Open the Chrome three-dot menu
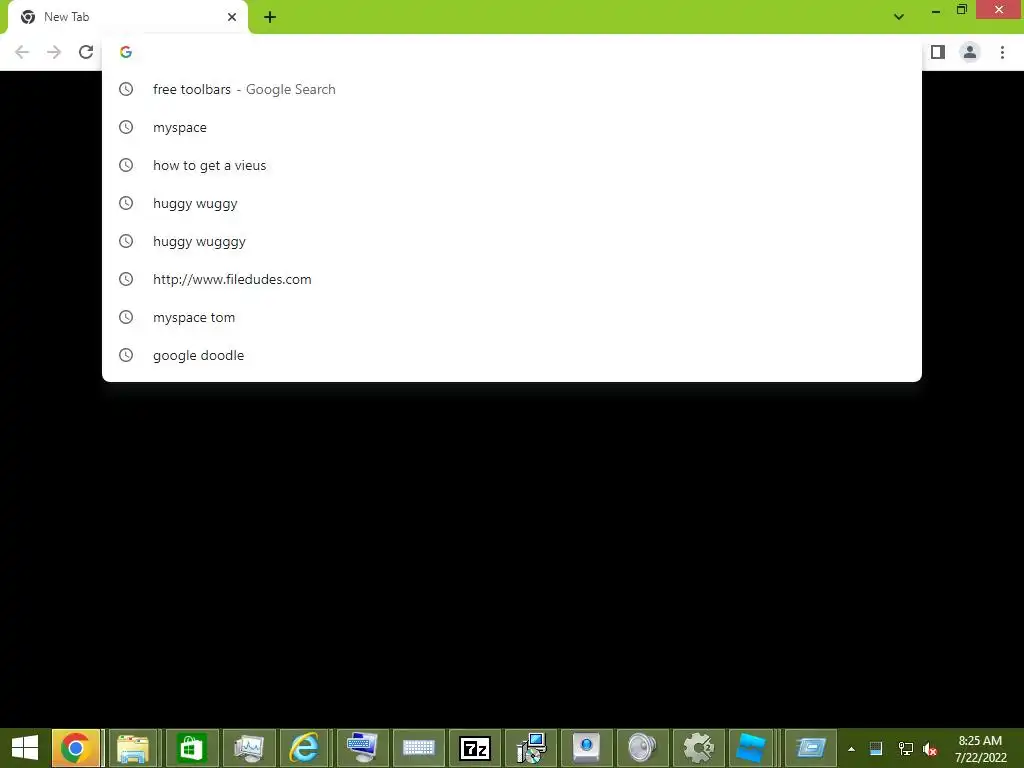The width and height of the screenshot is (1024, 768). click(1002, 52)
